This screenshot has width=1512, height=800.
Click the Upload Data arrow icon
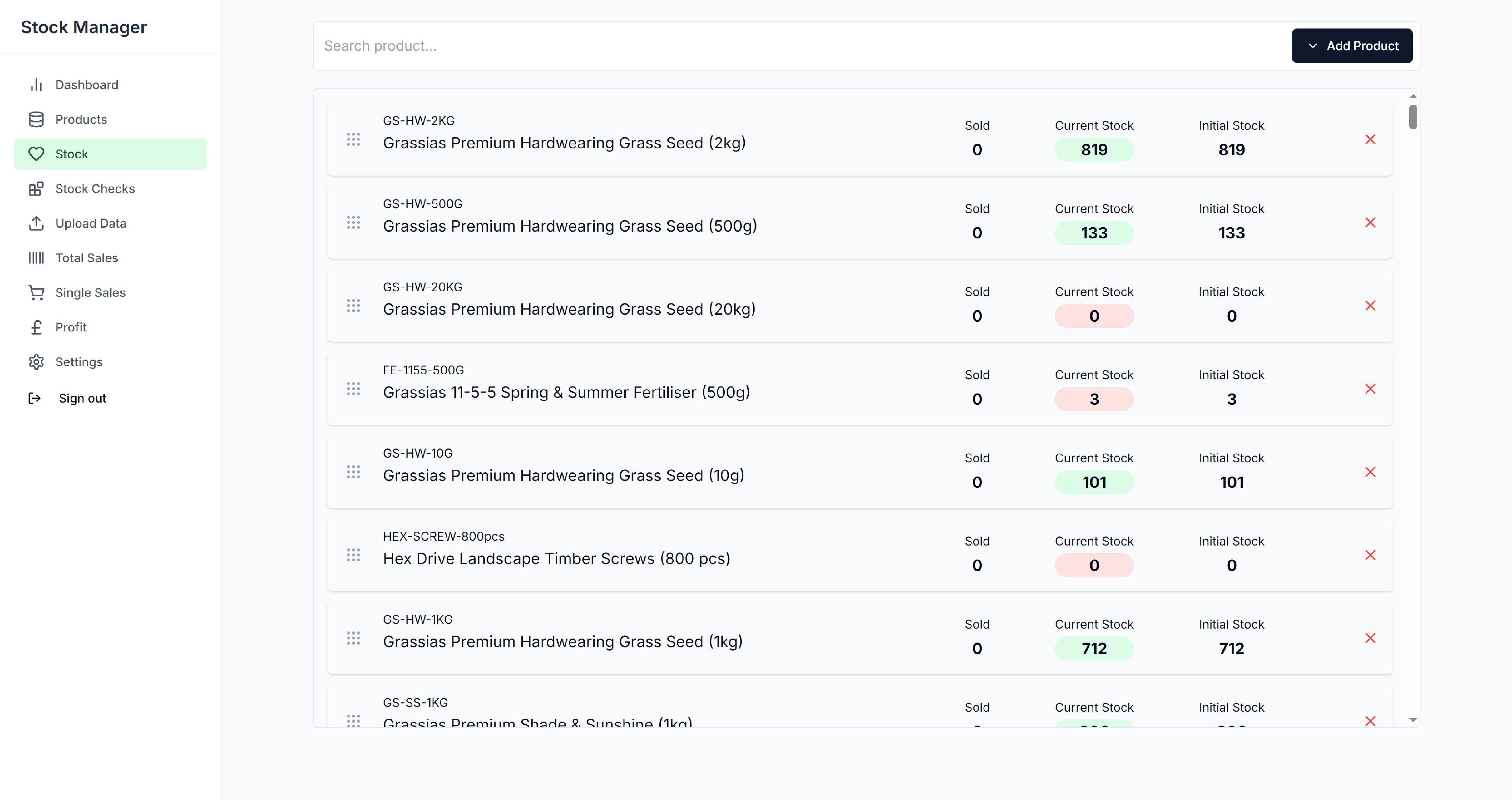click(x=37, y=223)
